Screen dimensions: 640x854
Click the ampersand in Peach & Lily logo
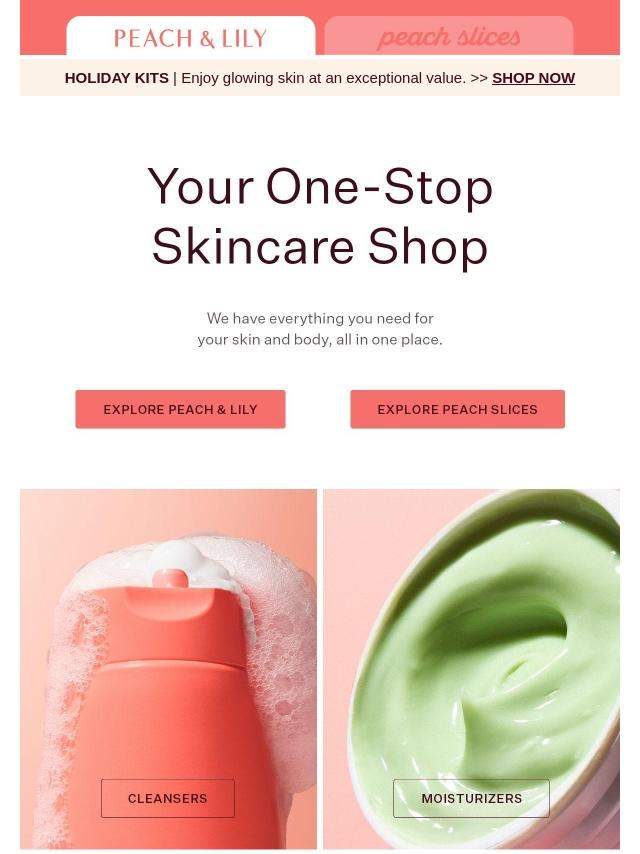pyautogui.click(x=207, y=39)
